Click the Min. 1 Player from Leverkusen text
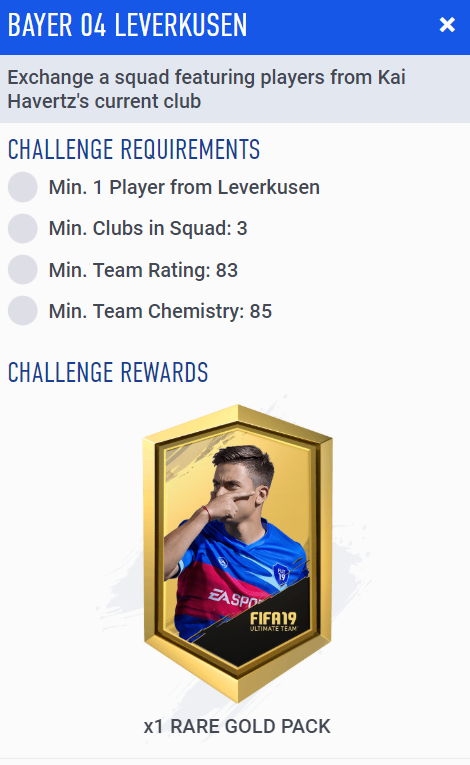470x765 pixels. [184, 187]
